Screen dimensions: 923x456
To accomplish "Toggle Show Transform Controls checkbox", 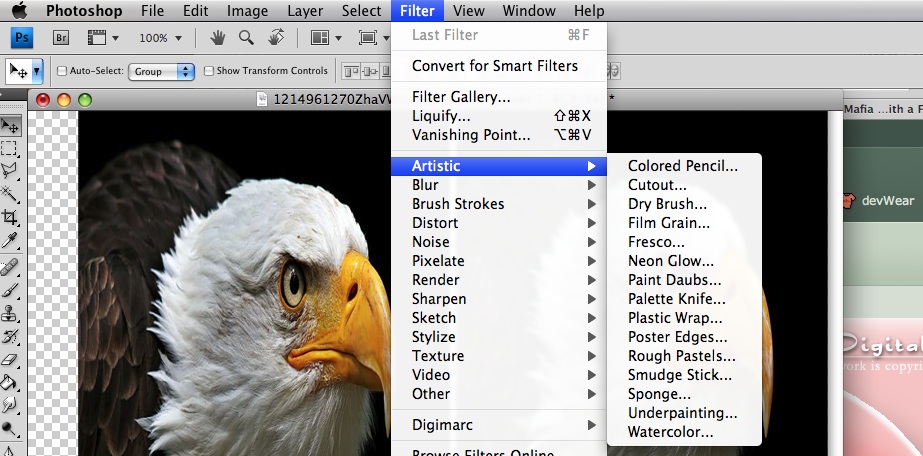I will pyautogui.click(x=209, y=72).
